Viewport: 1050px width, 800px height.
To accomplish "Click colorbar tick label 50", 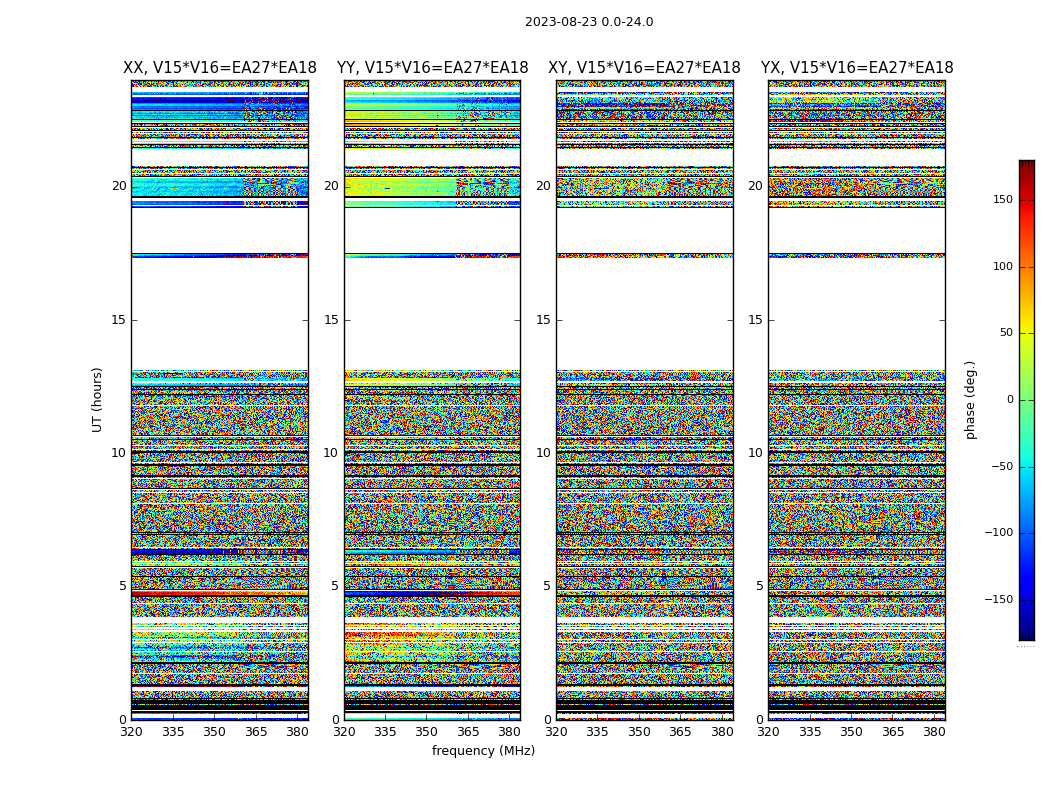I will pyautogui.click(x=1006, y=333).
